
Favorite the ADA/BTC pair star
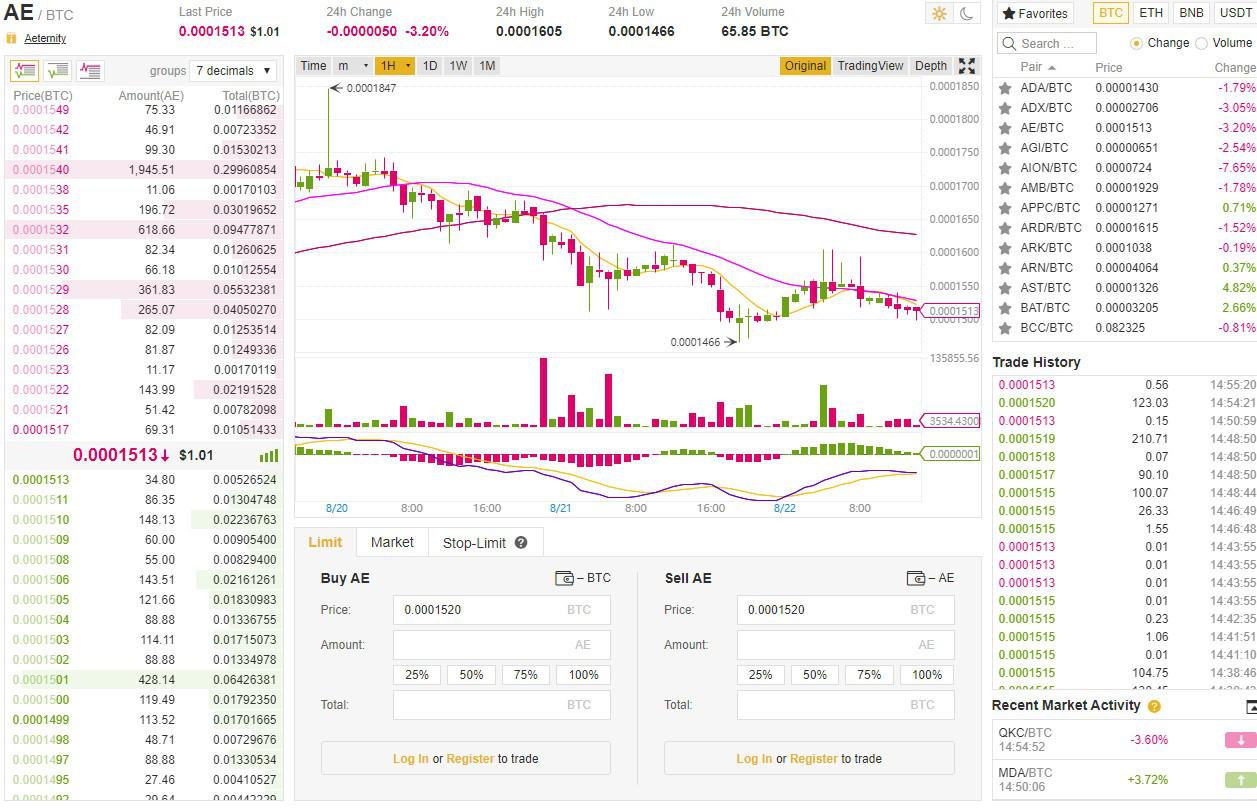[1005, 88]
